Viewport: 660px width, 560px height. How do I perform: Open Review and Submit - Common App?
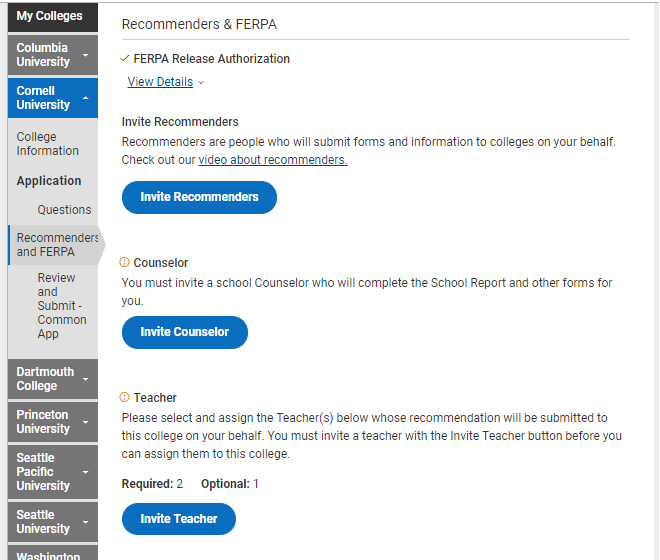62,306
